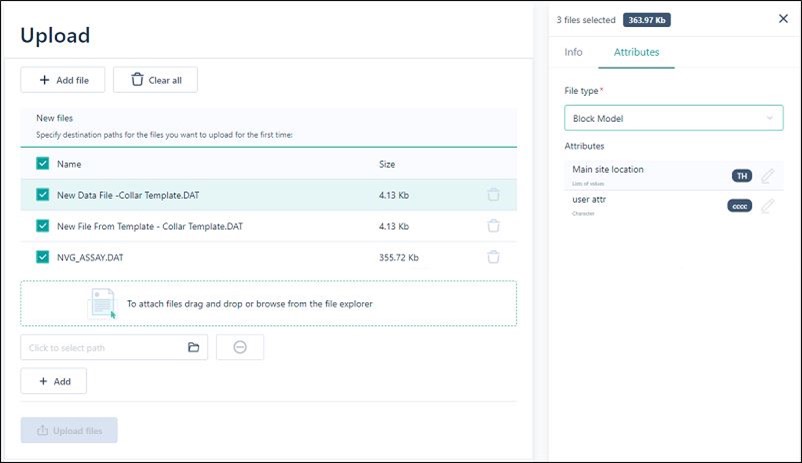Viewport: 802px width, 463px height.
Task: Select the Attributes tab
Action: pyautogui.click(x=636, y=52)
